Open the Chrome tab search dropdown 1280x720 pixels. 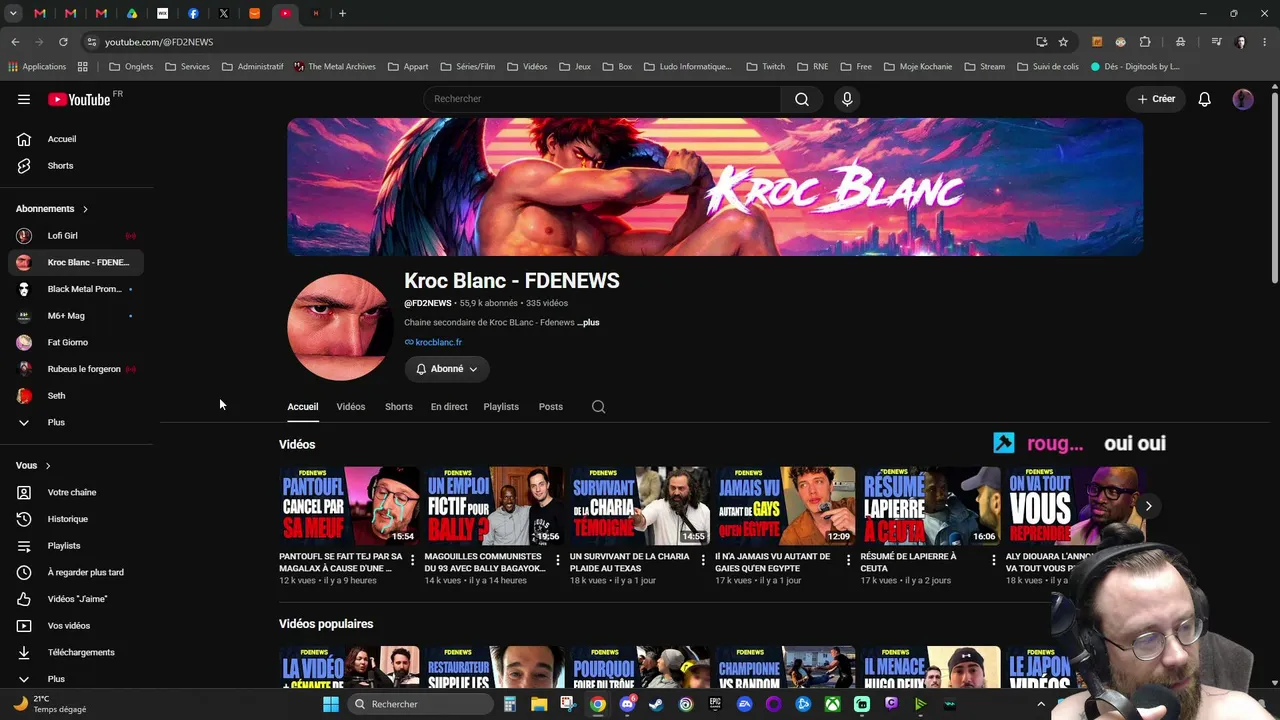coord(14,13)
